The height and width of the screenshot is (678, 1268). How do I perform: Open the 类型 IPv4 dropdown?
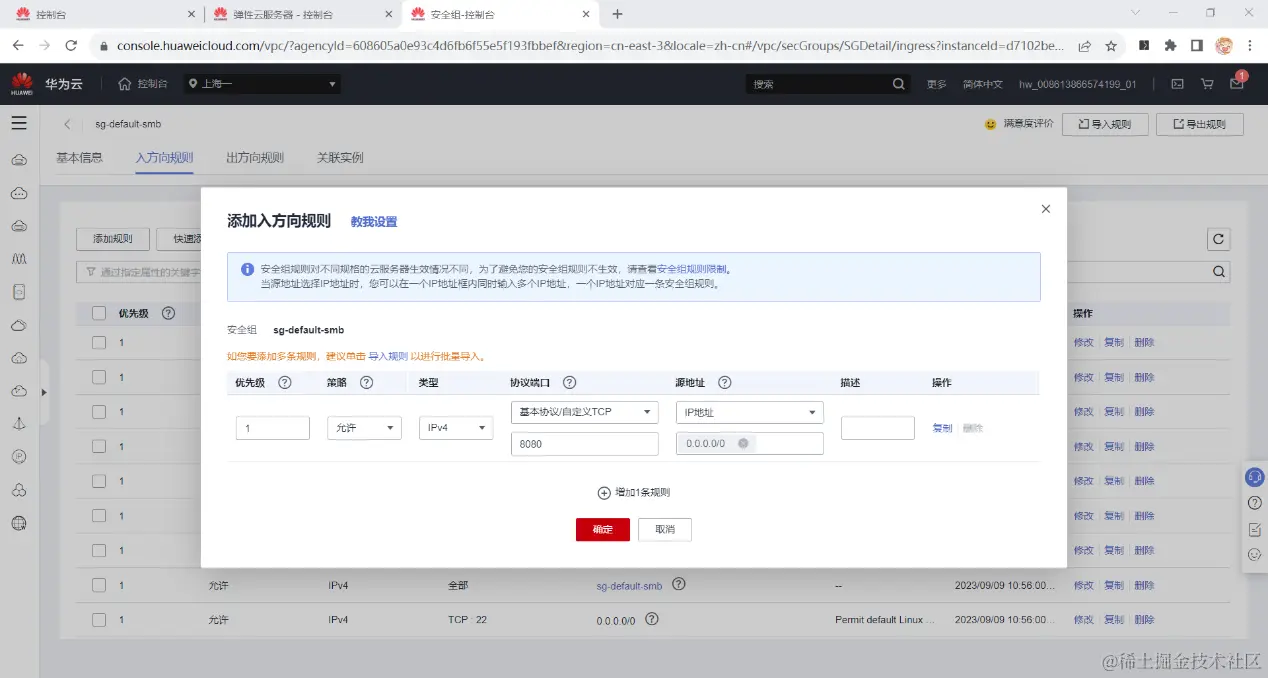click(456, 428)
